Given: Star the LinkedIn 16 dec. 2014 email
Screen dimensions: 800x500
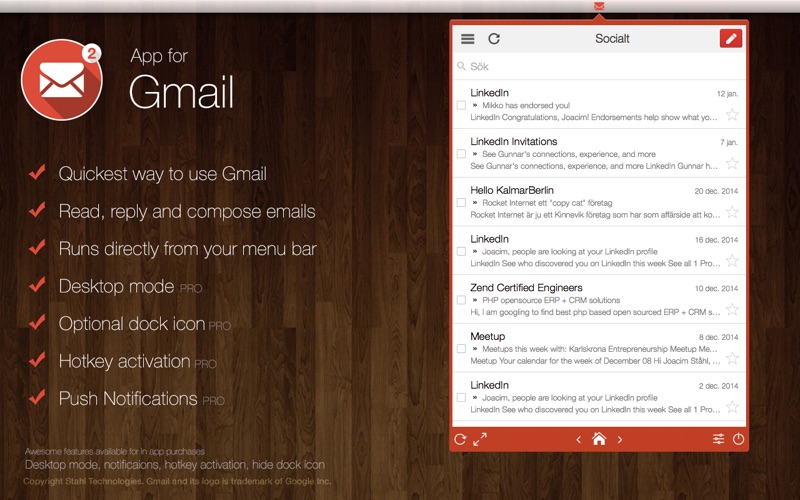Looking at the screenshot, I should pos(732,261).
